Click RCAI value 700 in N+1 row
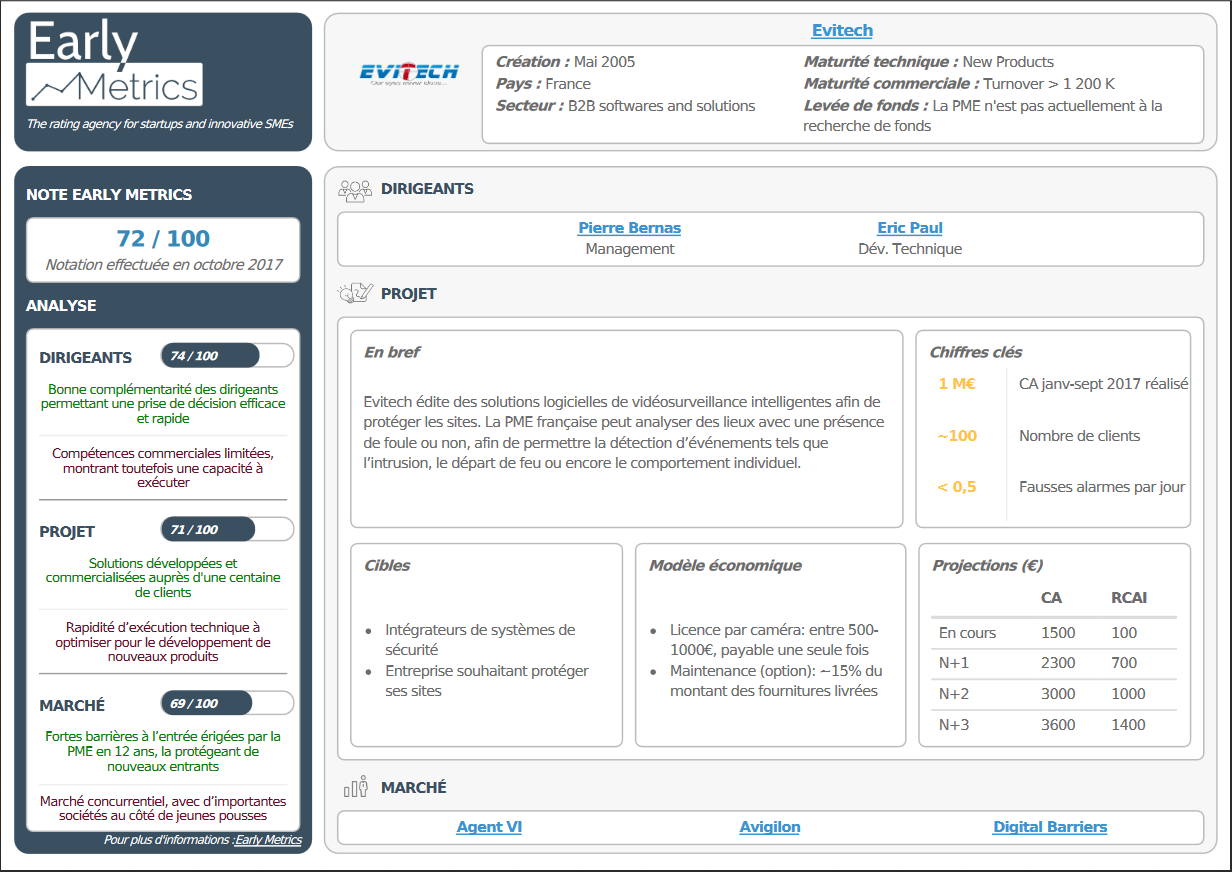Screen dimensions: 1232x872 pyautogui.click(x=1124, y=663)
